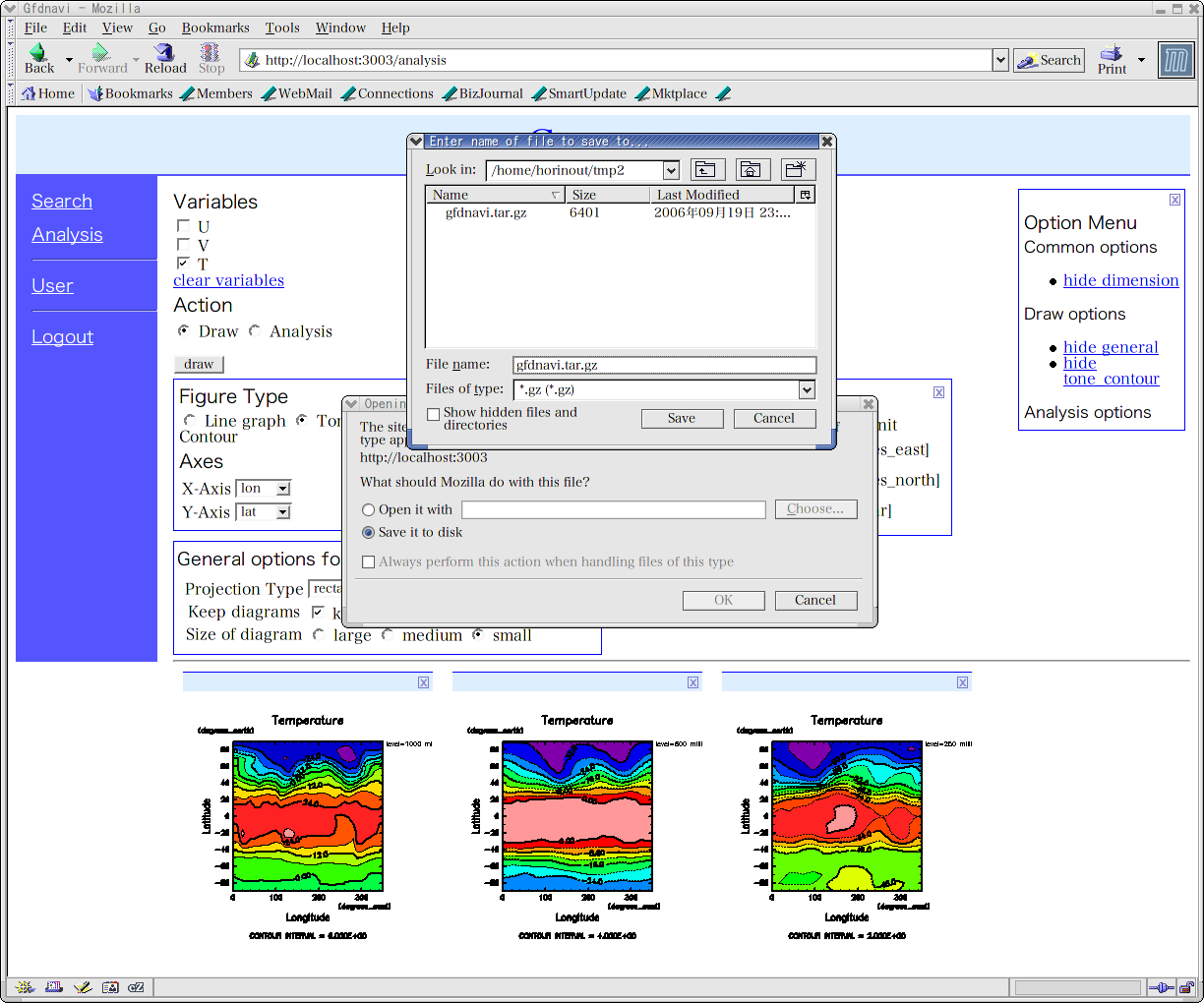1204x1003 pixels.
Task: Toggle Show hidden files and directories
Action: 433,415
